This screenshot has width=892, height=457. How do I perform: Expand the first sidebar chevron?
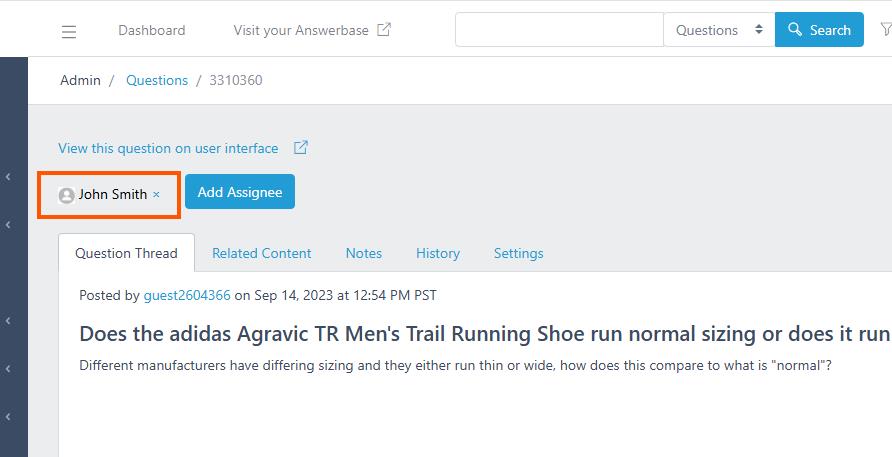(8, 177)
